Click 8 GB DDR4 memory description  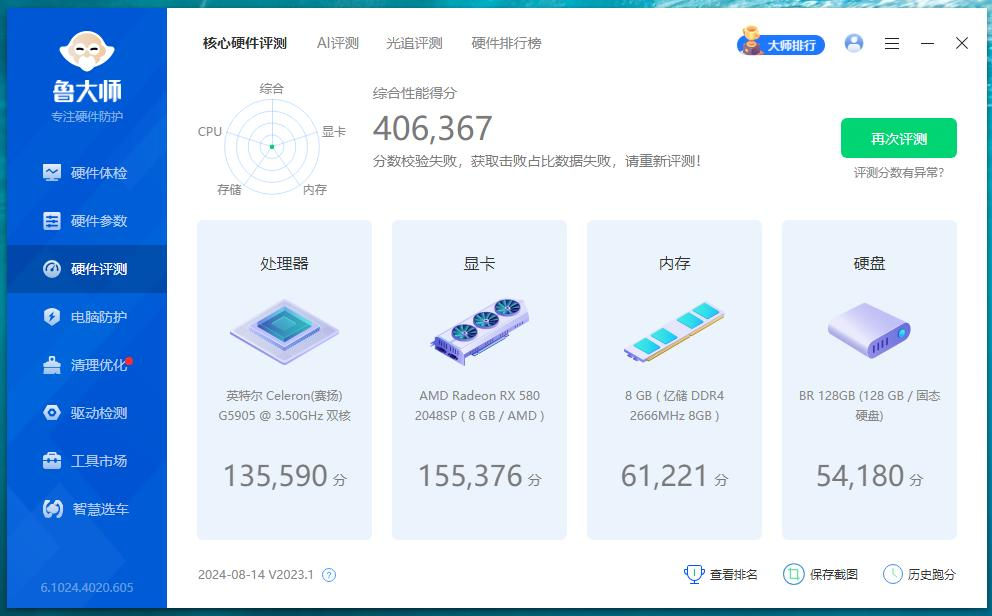[674, 405]
